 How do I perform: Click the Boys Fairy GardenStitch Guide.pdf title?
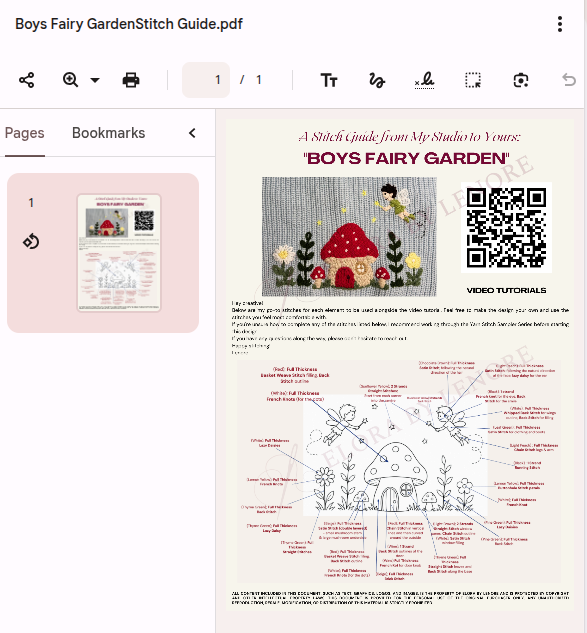point(129,24)
